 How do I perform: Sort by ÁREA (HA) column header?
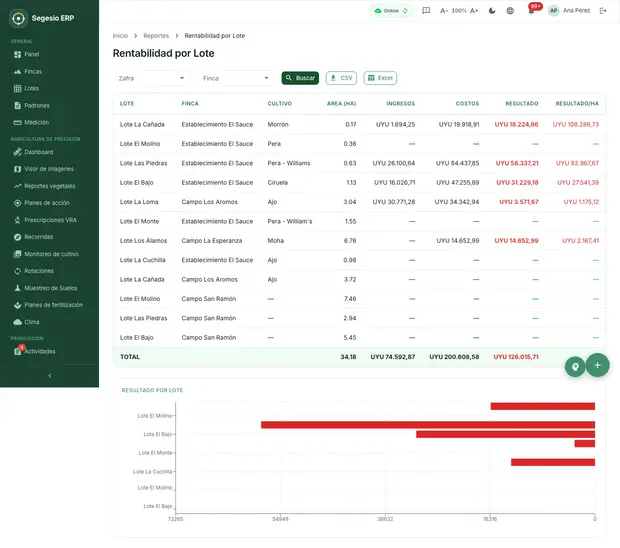[342, 104]
